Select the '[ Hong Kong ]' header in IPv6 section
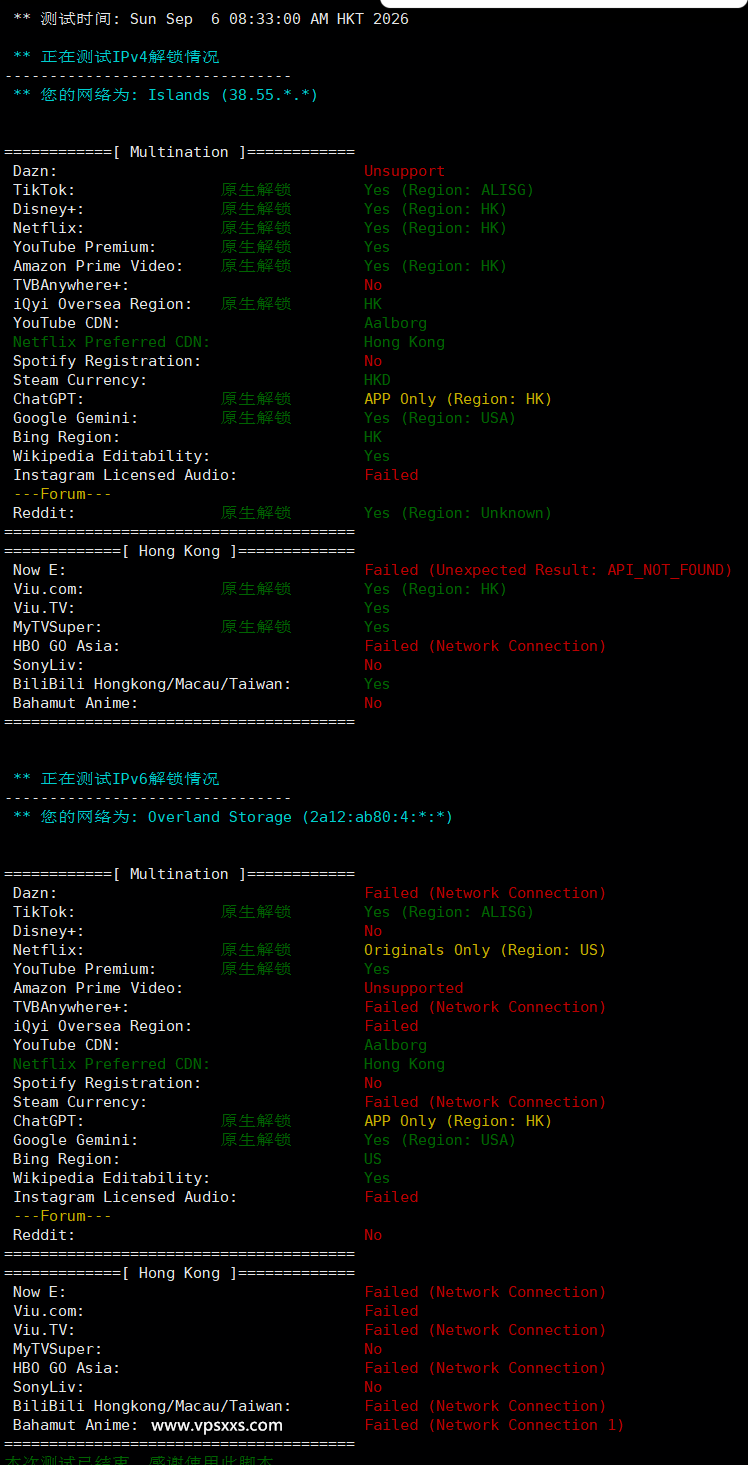748x1465 pixels. pos(179,1273)
